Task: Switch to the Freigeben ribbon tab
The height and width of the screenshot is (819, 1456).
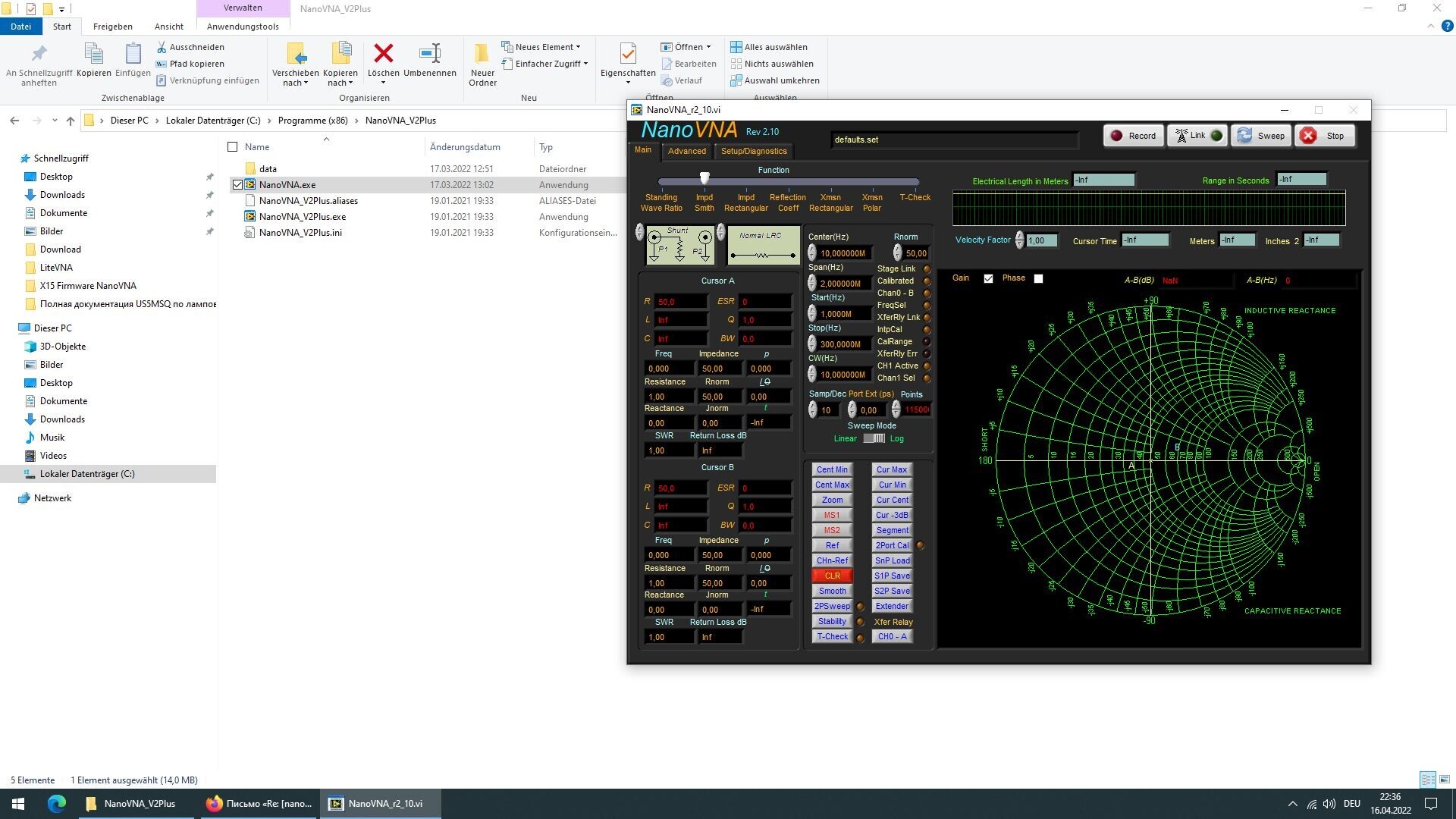Action: click(x=112, y=27)
